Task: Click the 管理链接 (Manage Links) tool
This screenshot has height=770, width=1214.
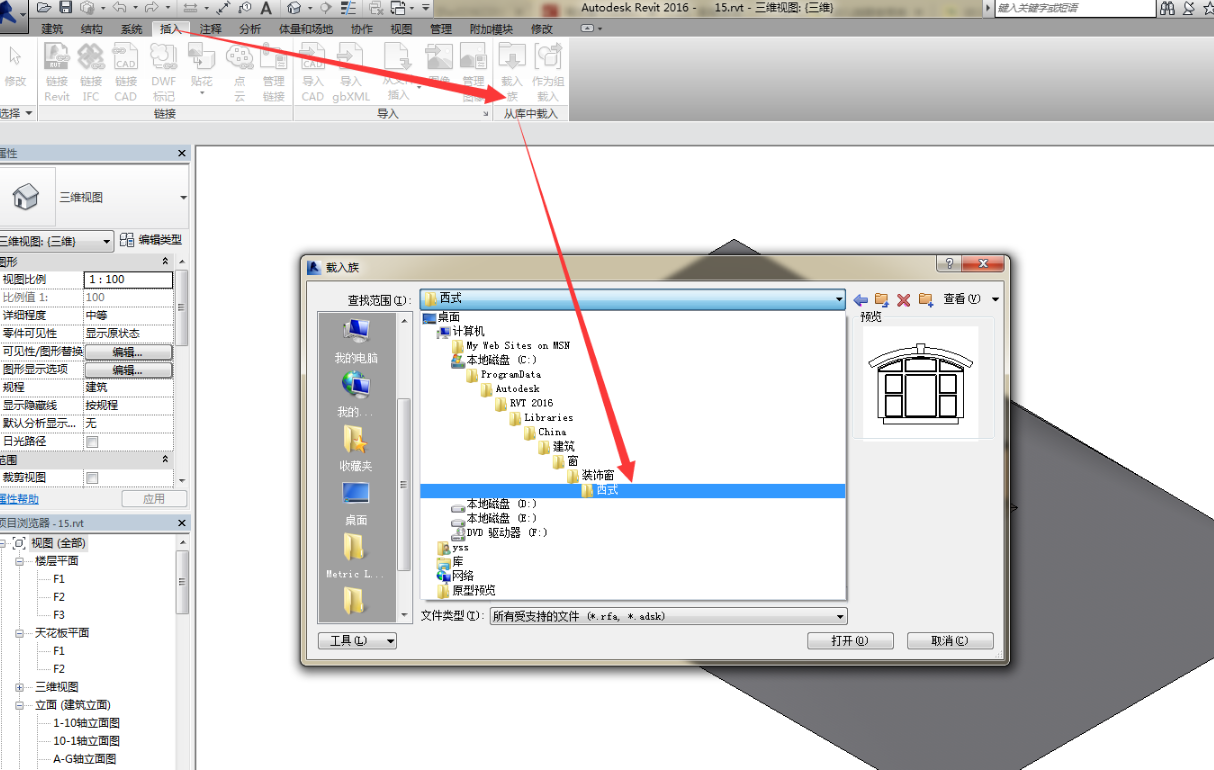Action: (x=274, y=73)
